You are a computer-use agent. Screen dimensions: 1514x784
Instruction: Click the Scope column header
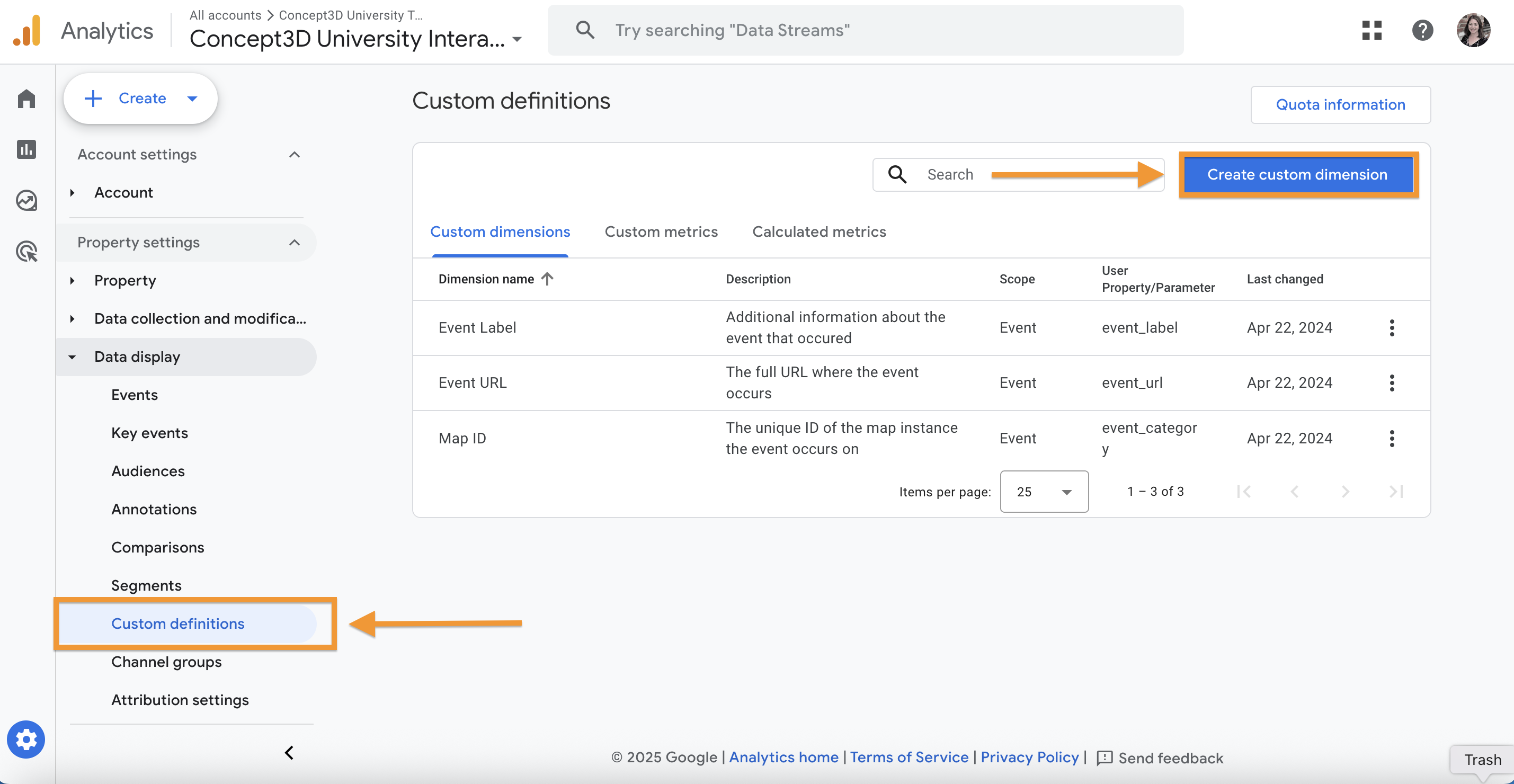point(1017,279)
